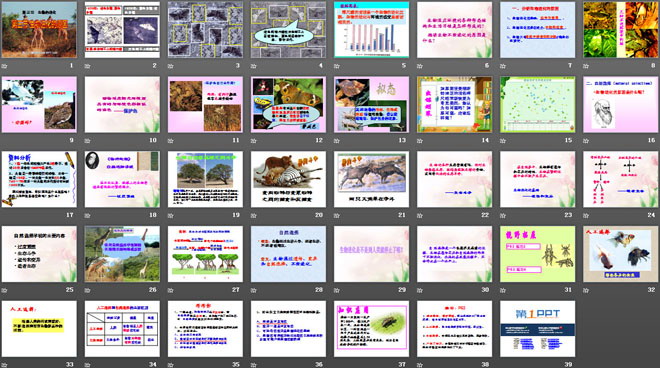Click the animation star icon under slide 1
The image size is (660, 368).
pyautogui.click(x=5, y=66)
